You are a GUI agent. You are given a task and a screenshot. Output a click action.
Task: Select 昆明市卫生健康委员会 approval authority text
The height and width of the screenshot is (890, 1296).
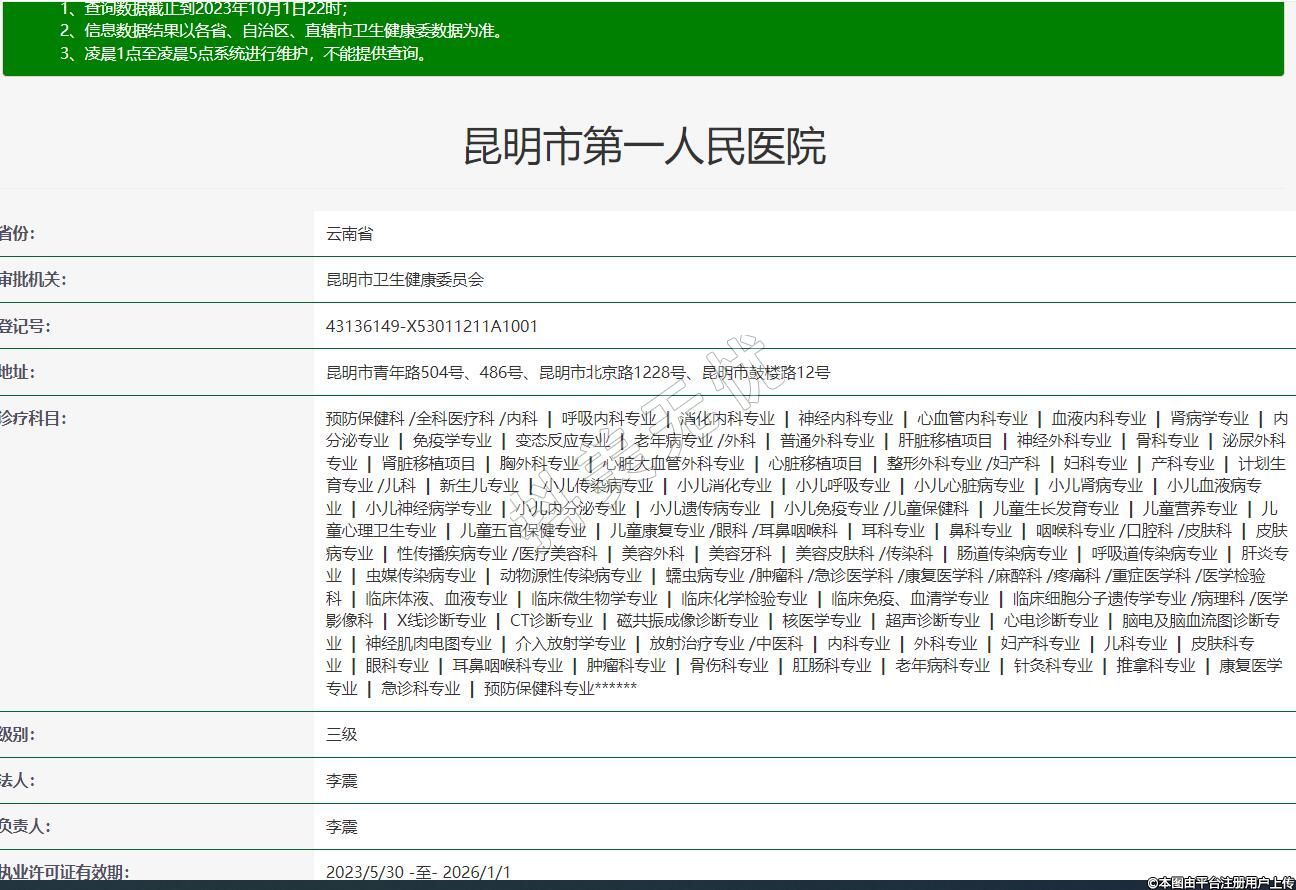[404, 280]
